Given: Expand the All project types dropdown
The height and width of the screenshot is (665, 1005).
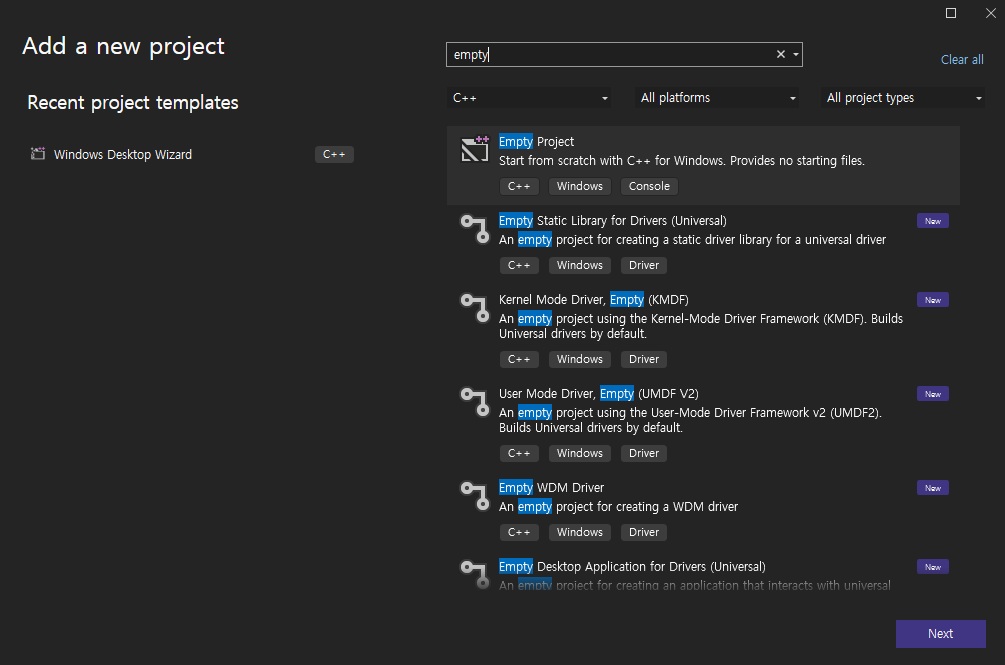Looking at the screenshot, I should click(904, 98).
